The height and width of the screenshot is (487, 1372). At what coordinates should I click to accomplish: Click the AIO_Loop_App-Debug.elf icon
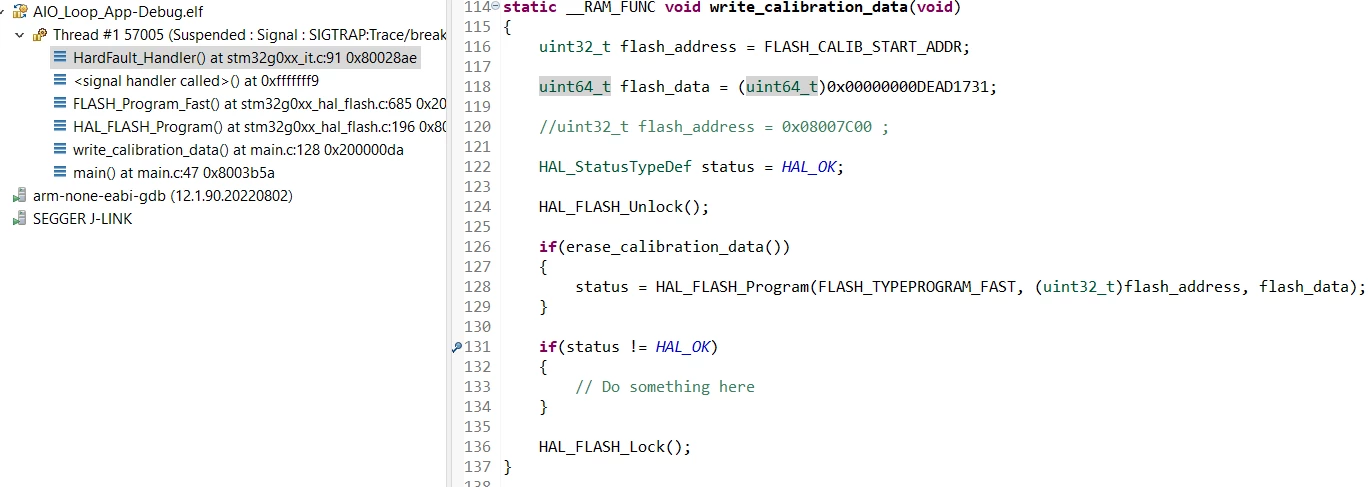[x=19, y=12]
